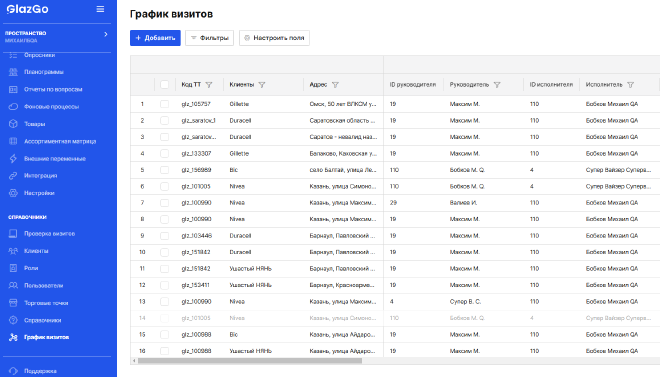This screenshot has width=660, height=377.
Task: Open Отчеты по вопросам menu item
Action: pyautogui.click(x=53, y=89)
